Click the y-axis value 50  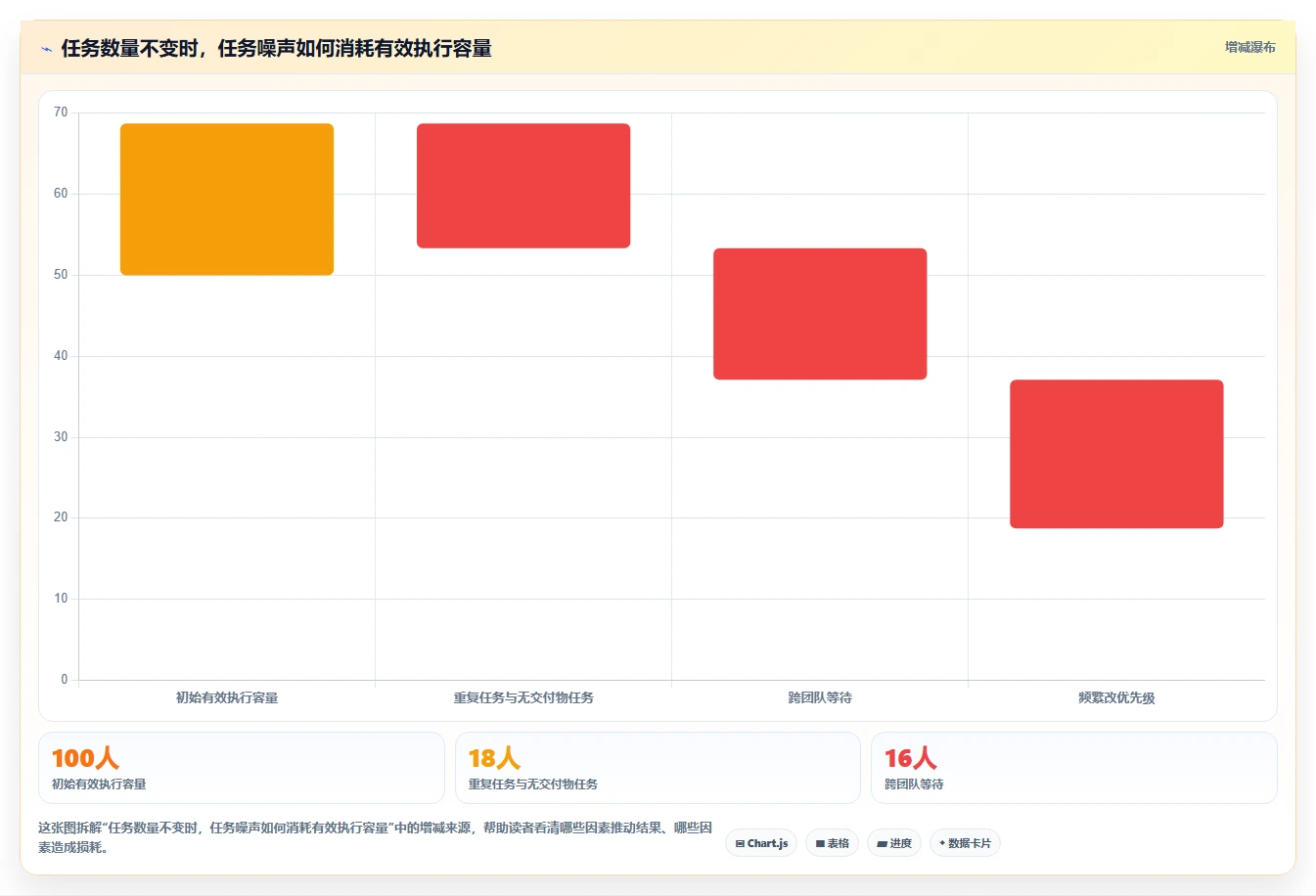(61, 275)
